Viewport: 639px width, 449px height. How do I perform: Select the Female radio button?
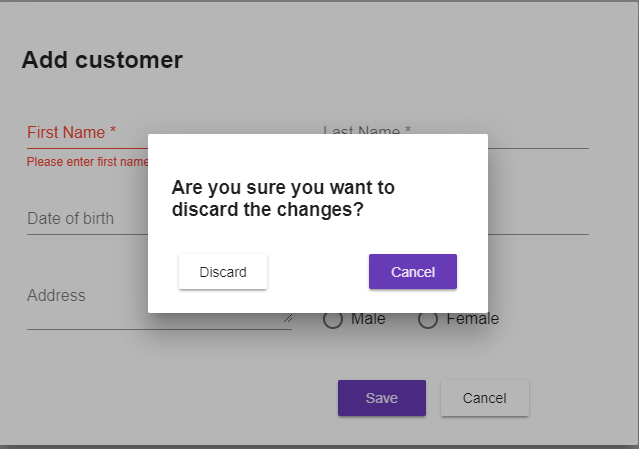428,319
